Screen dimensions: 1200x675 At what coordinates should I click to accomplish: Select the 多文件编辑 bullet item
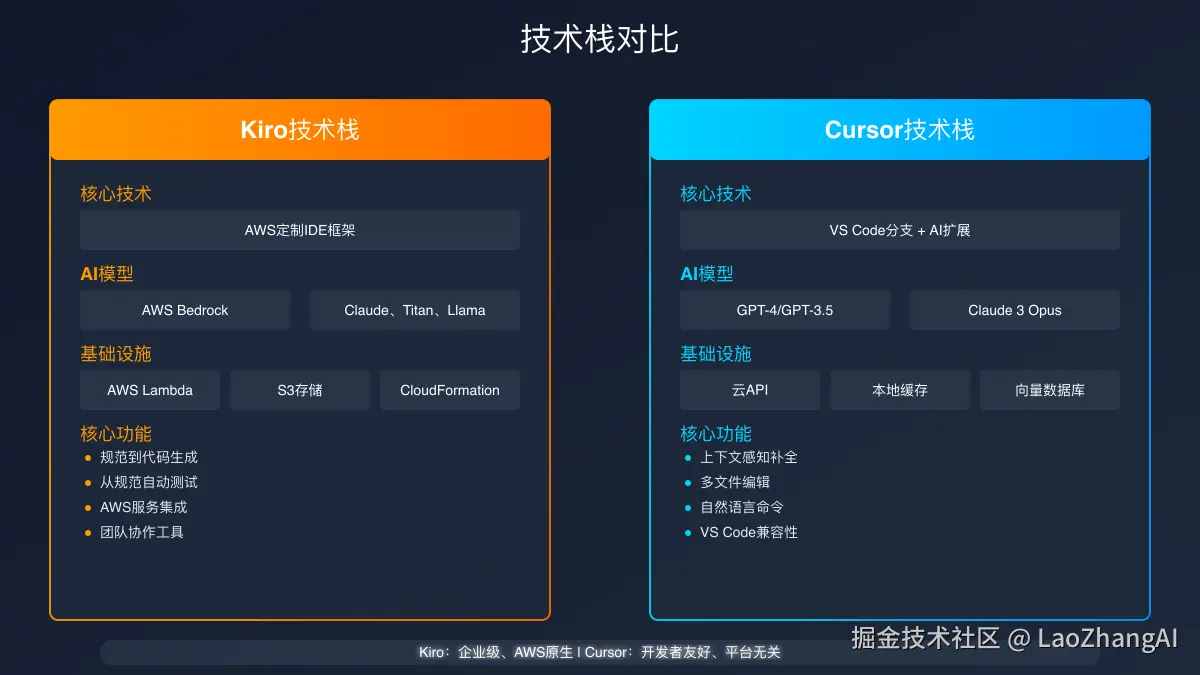(727, 482)
